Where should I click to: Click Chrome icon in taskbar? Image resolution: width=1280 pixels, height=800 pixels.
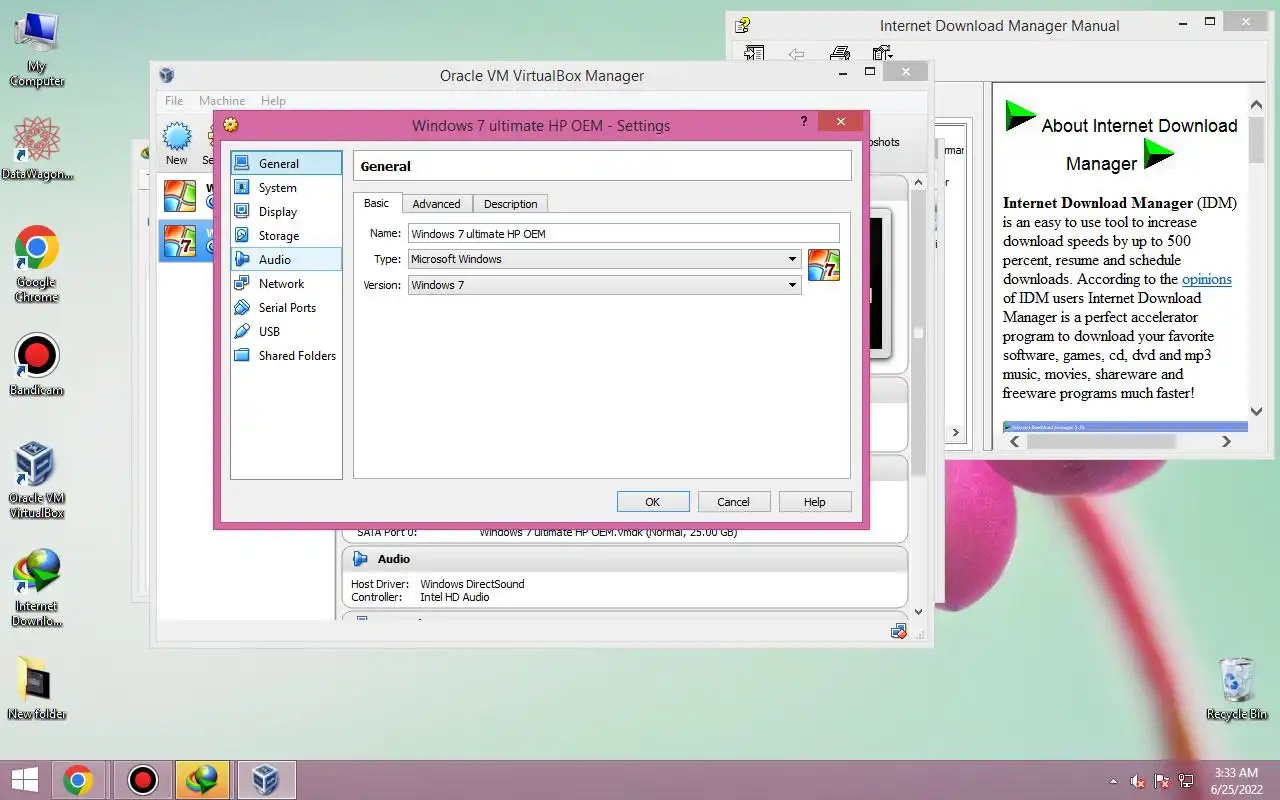pos(78,780)
